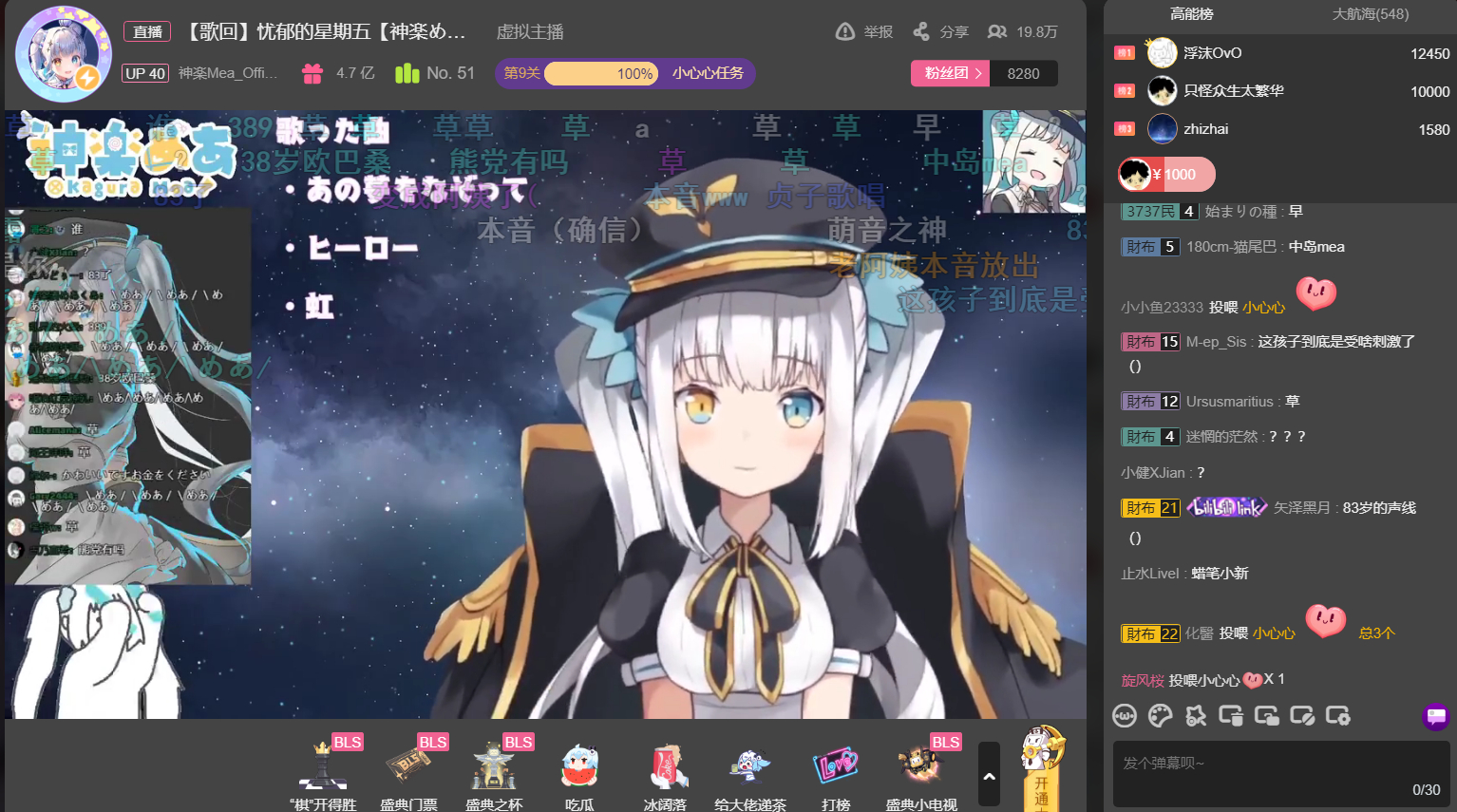Click username 矢泽黑月 in chat
Viewport: 1457px width, 812px height.
coord(1301,508)
